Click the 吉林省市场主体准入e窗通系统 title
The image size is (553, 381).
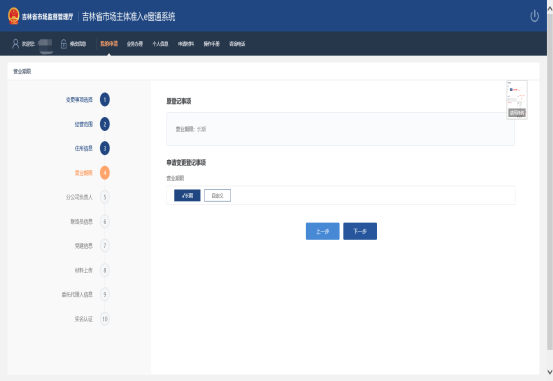(x=129, y=17)
